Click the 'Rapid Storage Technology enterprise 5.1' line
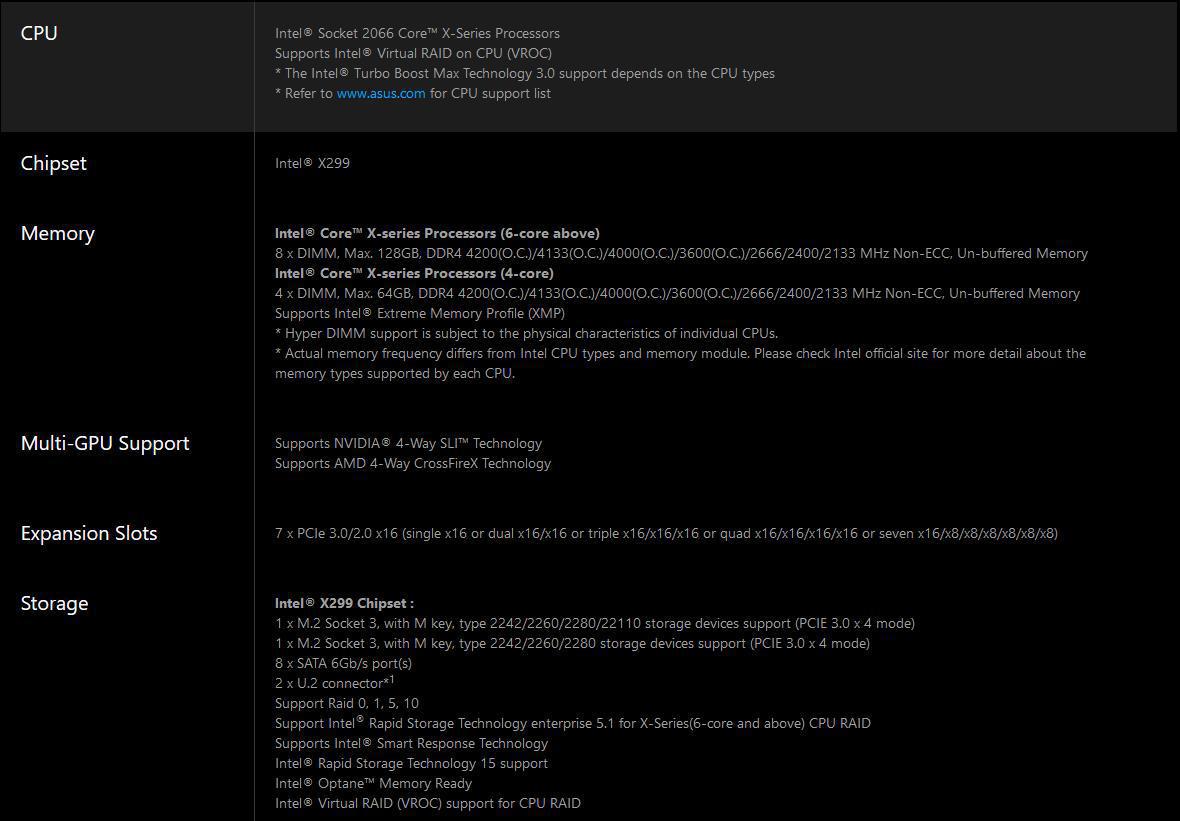Viewport: 1180px width, 821px height. tap(573, 723)
